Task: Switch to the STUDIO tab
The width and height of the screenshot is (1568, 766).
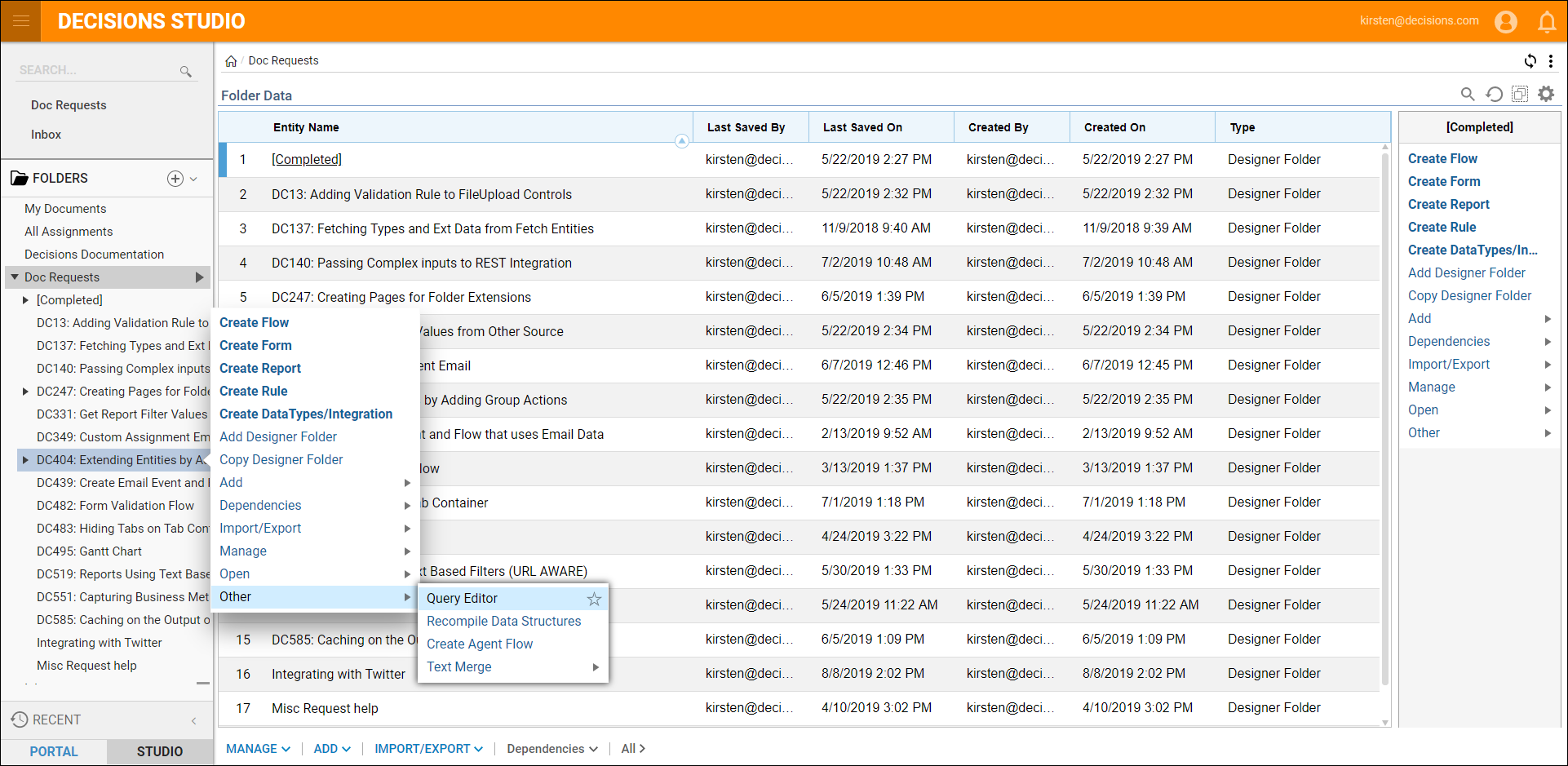Action: click(x=160, y=751)
